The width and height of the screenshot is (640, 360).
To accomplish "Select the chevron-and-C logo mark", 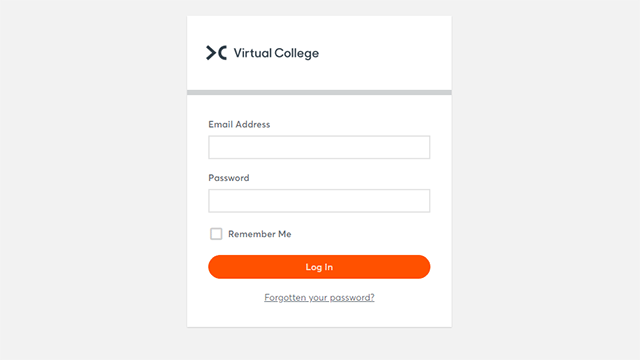I will [x=216, y=53].
